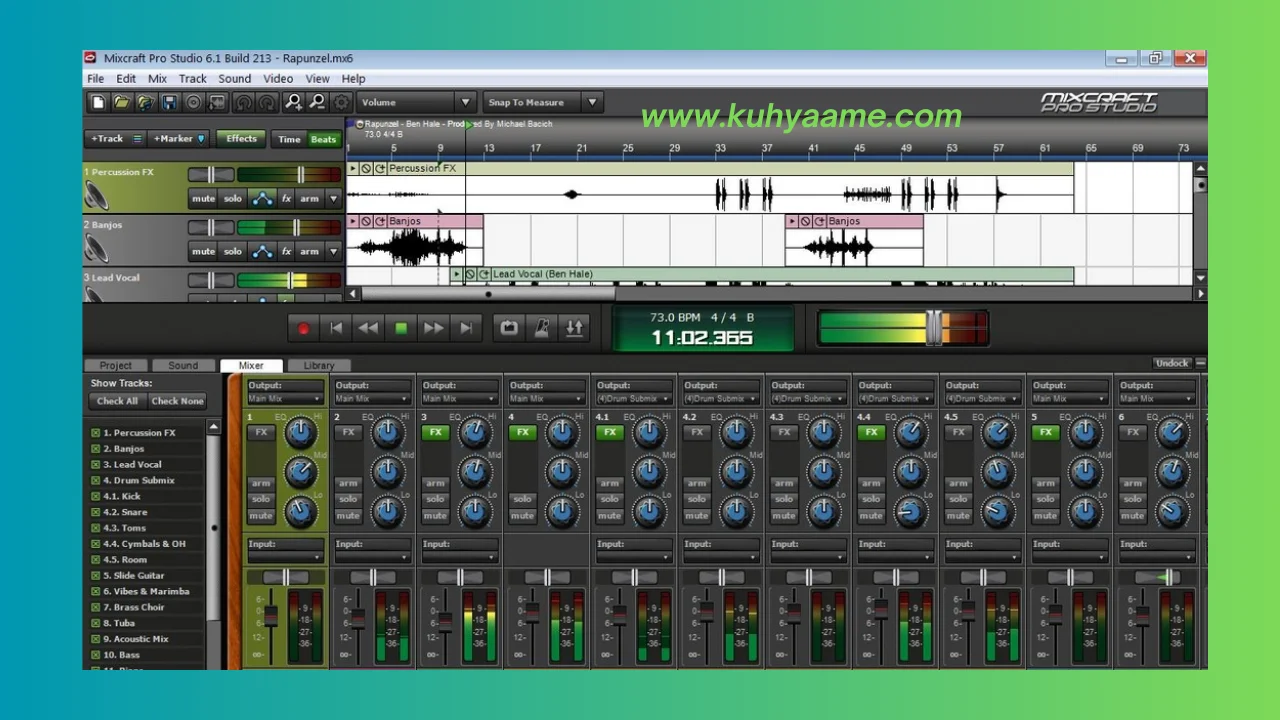The width and height of the screenshot is (1280, 720).
Task: Uncheck the 7. Brass Choir checkbox
Action: [96, 607]
